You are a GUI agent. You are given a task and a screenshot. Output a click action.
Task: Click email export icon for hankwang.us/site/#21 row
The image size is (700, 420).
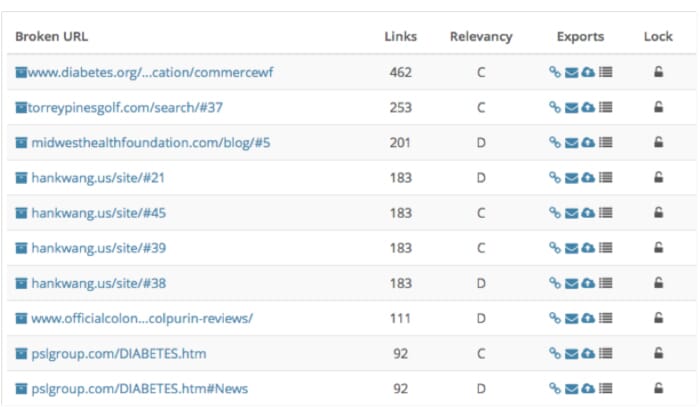coord(571,178)
